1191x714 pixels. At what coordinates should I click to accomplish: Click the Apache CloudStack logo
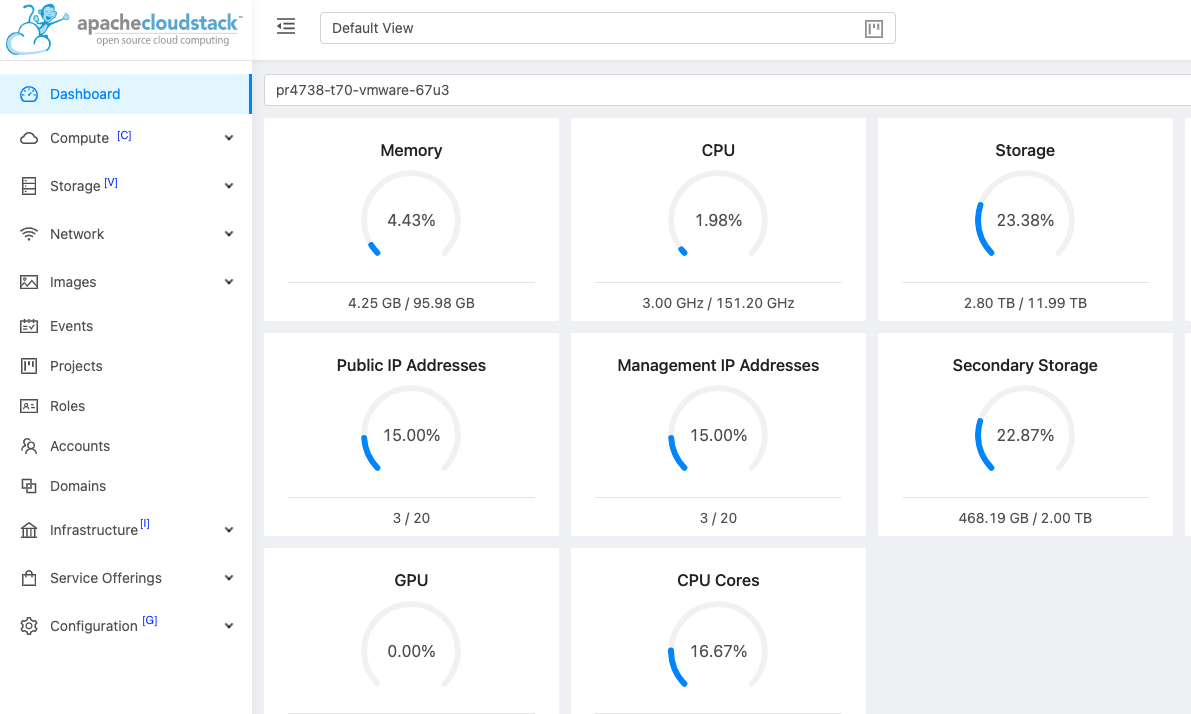pyautogui.click(x=125, y=29)
